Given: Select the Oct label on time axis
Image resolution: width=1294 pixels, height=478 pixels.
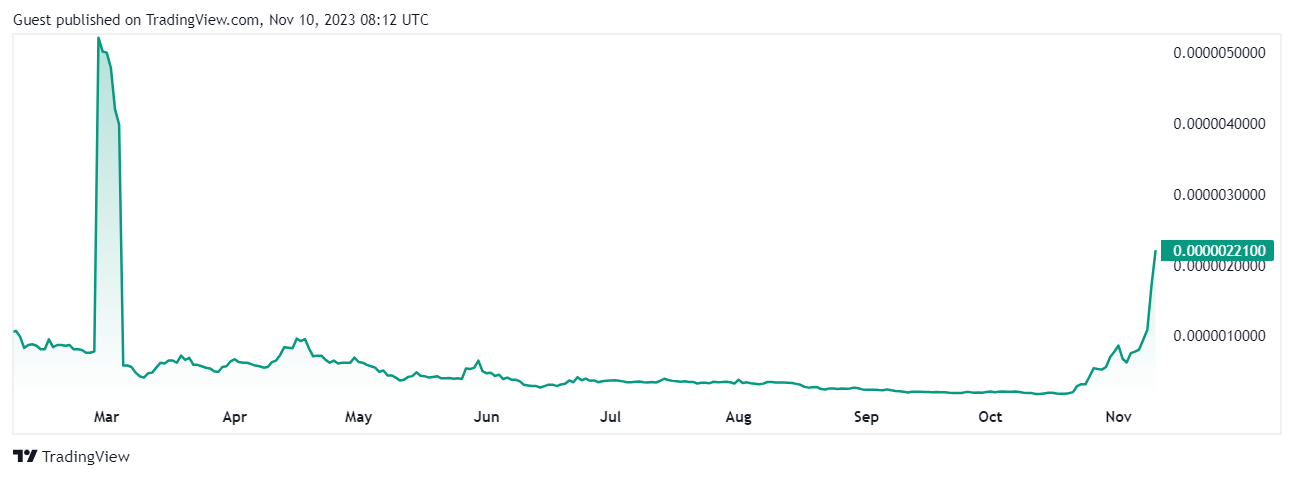Looking at the screenshot, I should tap(990, 417).
